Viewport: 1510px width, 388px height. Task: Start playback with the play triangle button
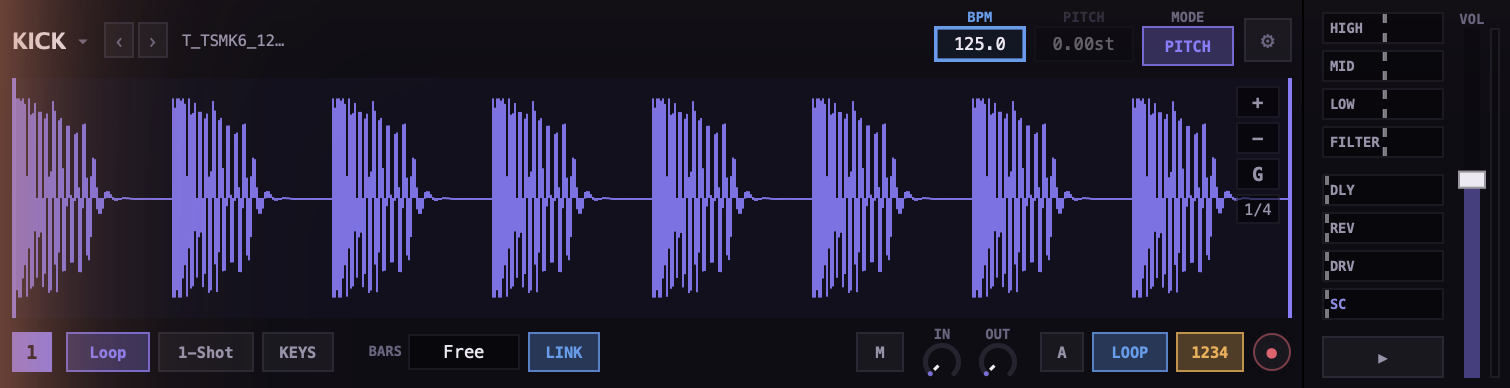point(1383,357)
